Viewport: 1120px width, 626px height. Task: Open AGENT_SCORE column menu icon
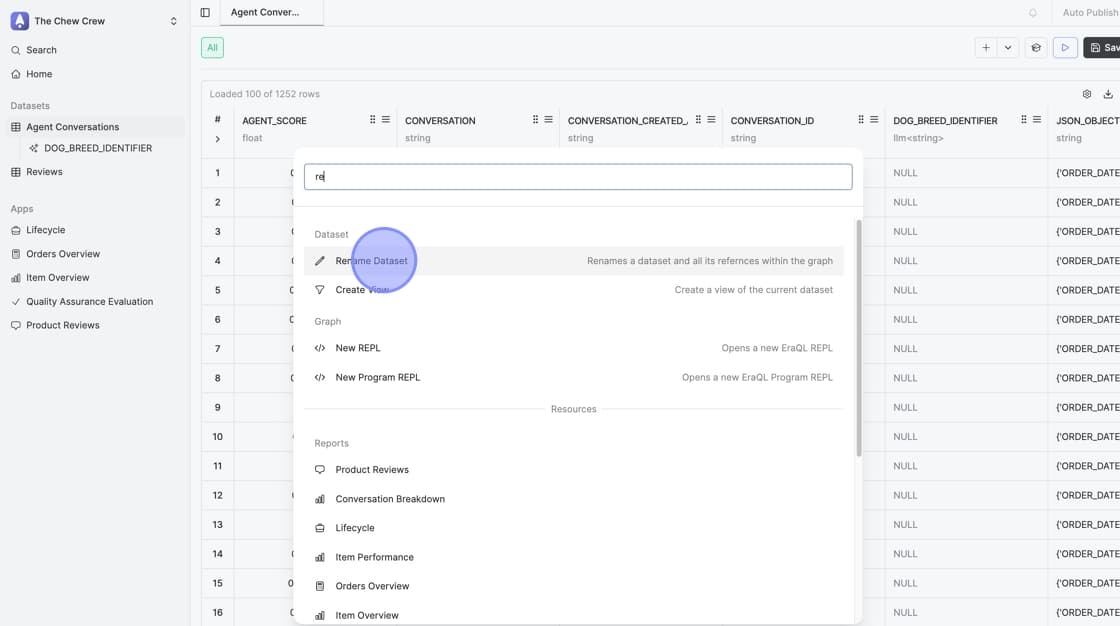[x=386, y=120]
